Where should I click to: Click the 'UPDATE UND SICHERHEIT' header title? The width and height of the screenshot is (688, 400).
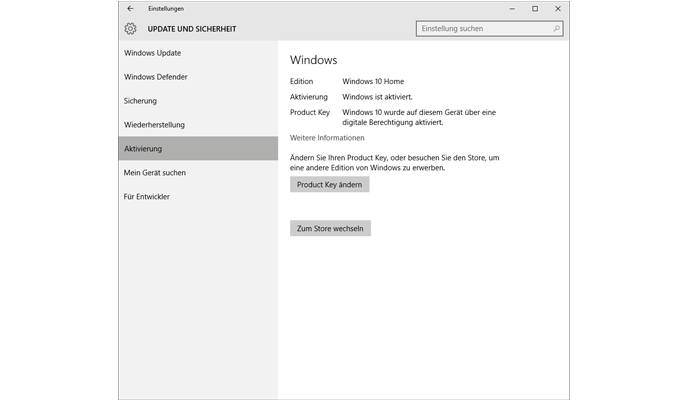pos(195,29)
